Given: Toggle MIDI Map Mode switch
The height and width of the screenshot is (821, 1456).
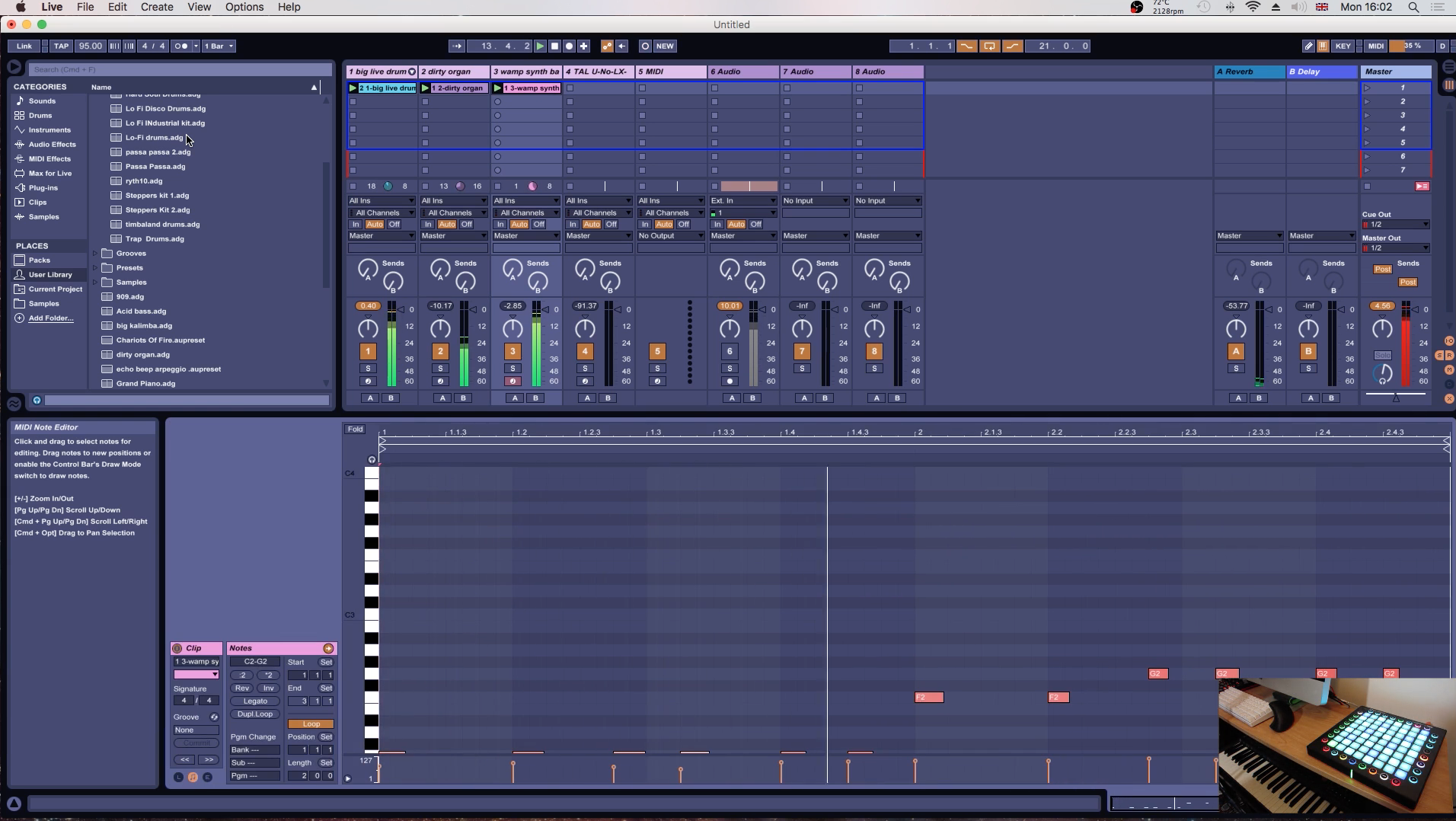Looking at the screenshot, I should click(x=1375, y=46).
